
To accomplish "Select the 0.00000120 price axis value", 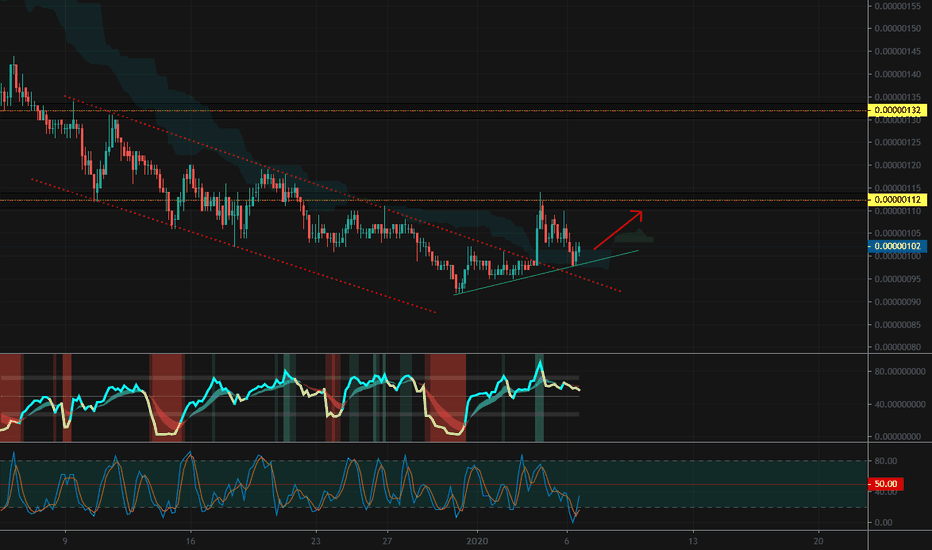I will point(898,165).
